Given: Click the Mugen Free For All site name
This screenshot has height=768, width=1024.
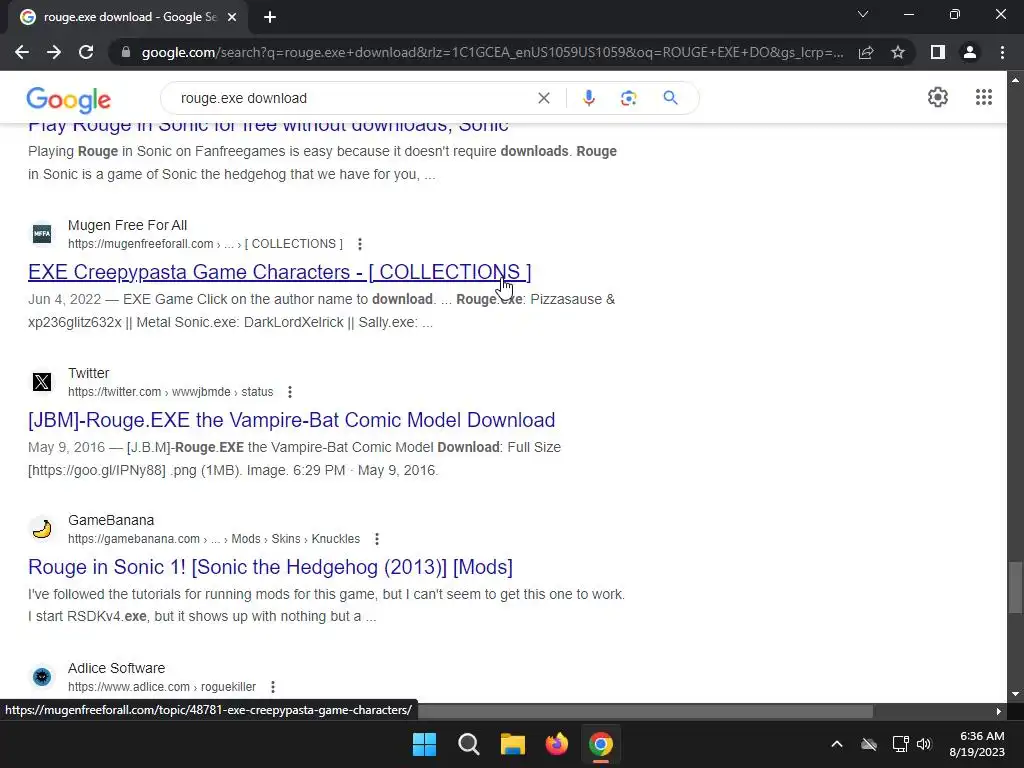Looking at the screenshot, I should (127, 225).
